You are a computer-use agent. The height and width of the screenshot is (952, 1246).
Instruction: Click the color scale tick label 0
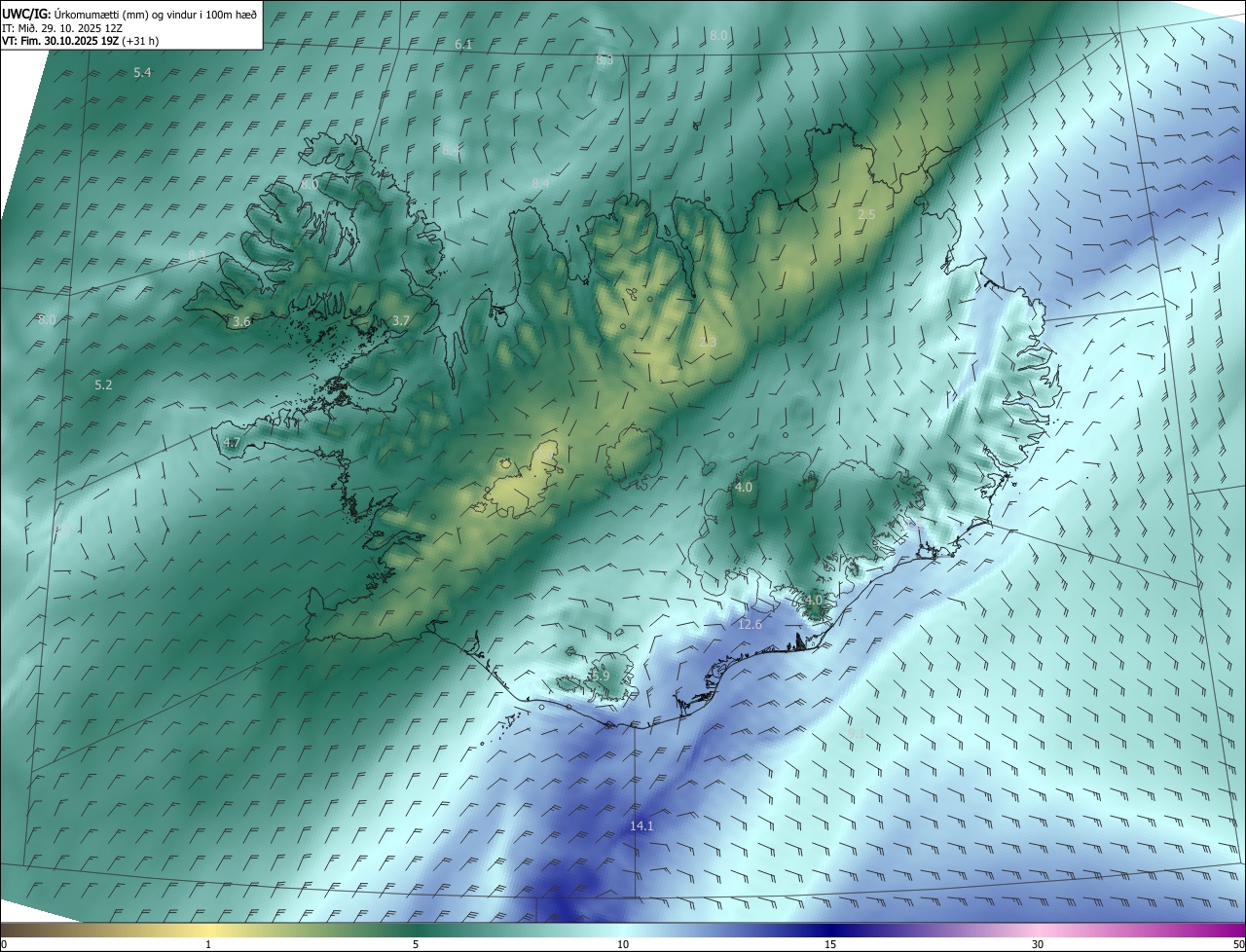(x=4, y=944)
